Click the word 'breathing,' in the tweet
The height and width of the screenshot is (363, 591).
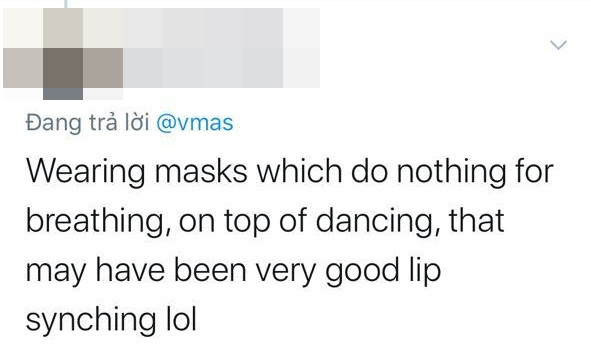(x=98, y=222)
